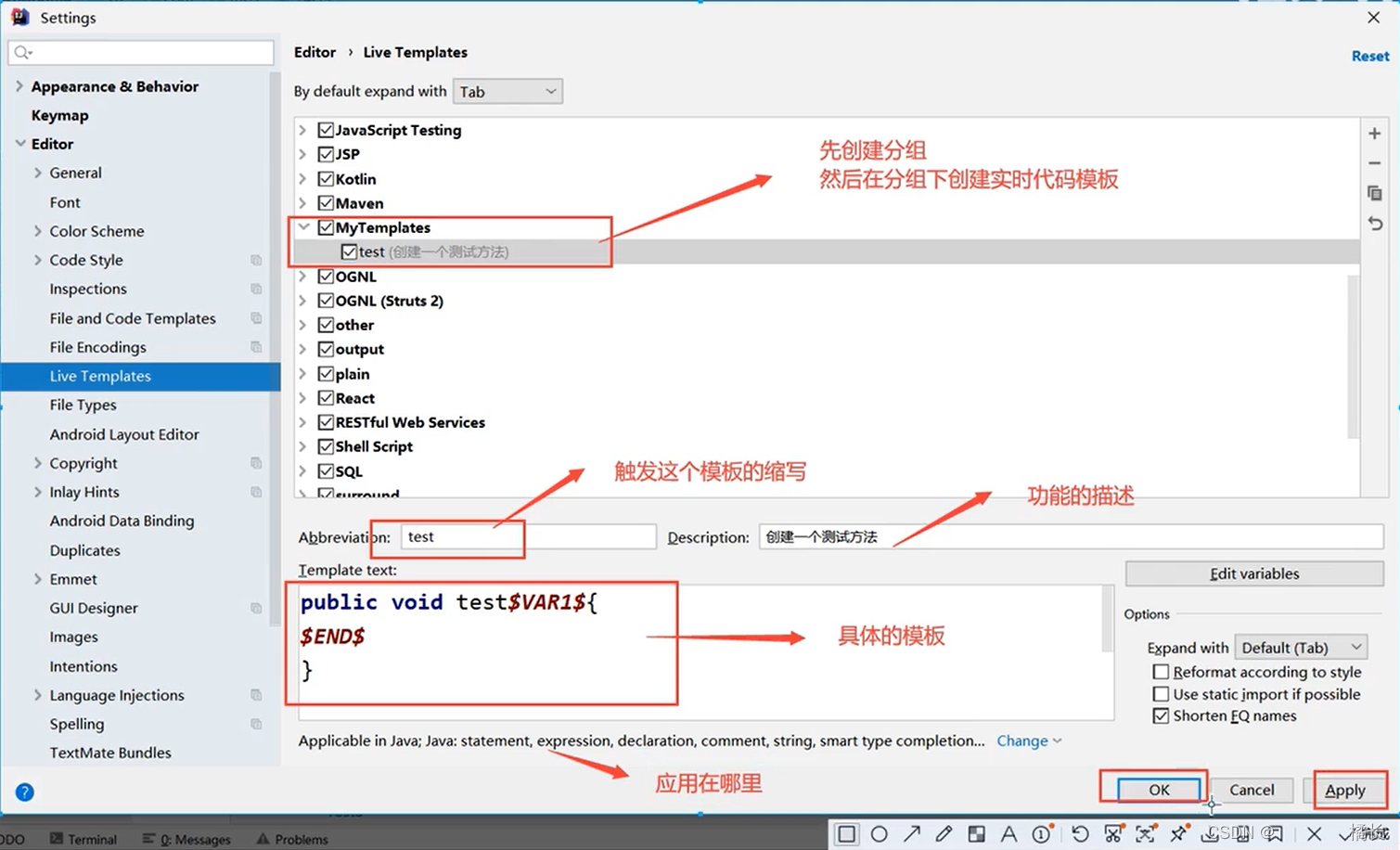1400x850 pixels.
Task: Select the pencil drawing tool
Action: point(944,833)
